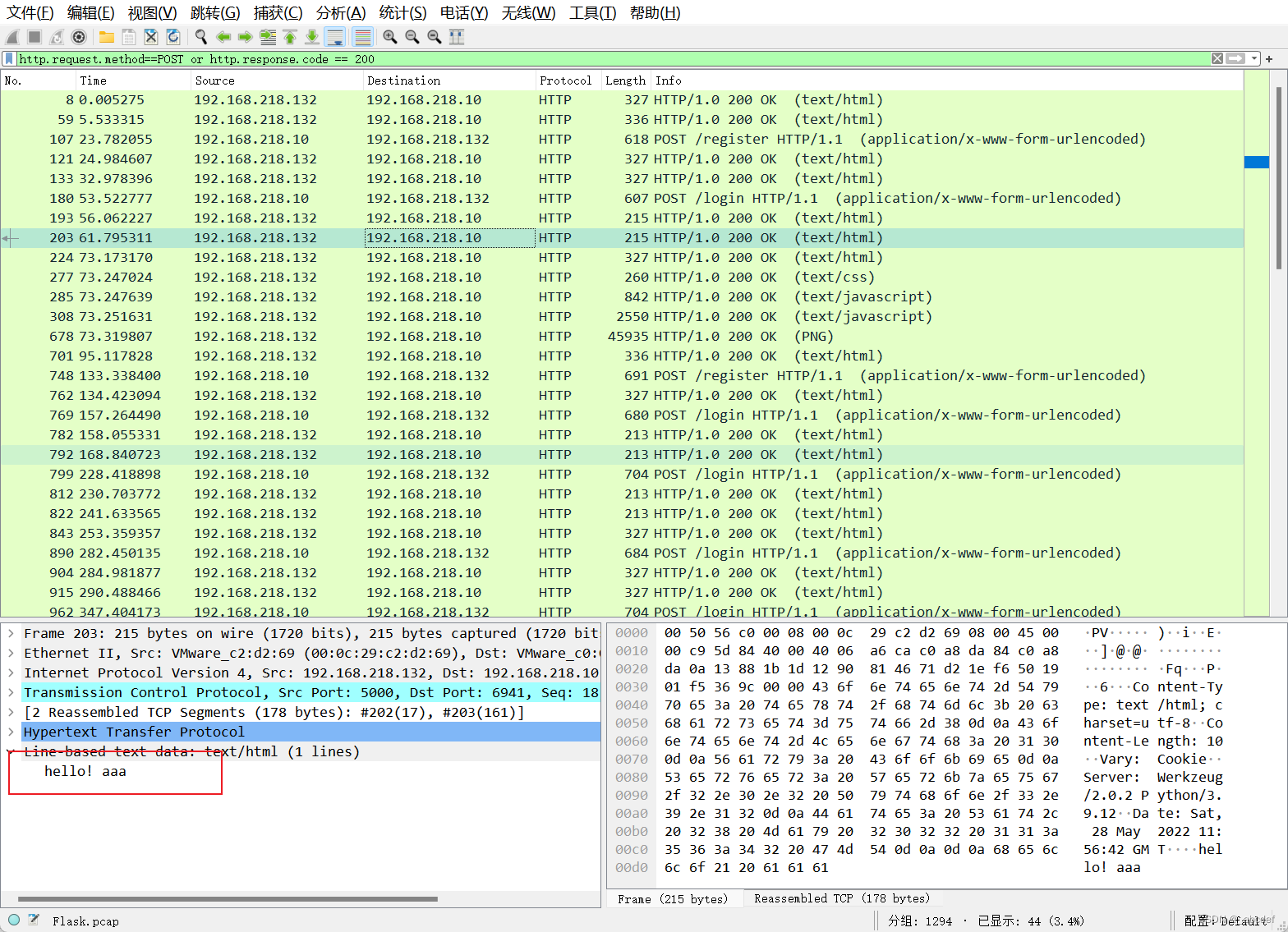
Task: Add a filter button with plus icon
Action: pos(1269,59)
